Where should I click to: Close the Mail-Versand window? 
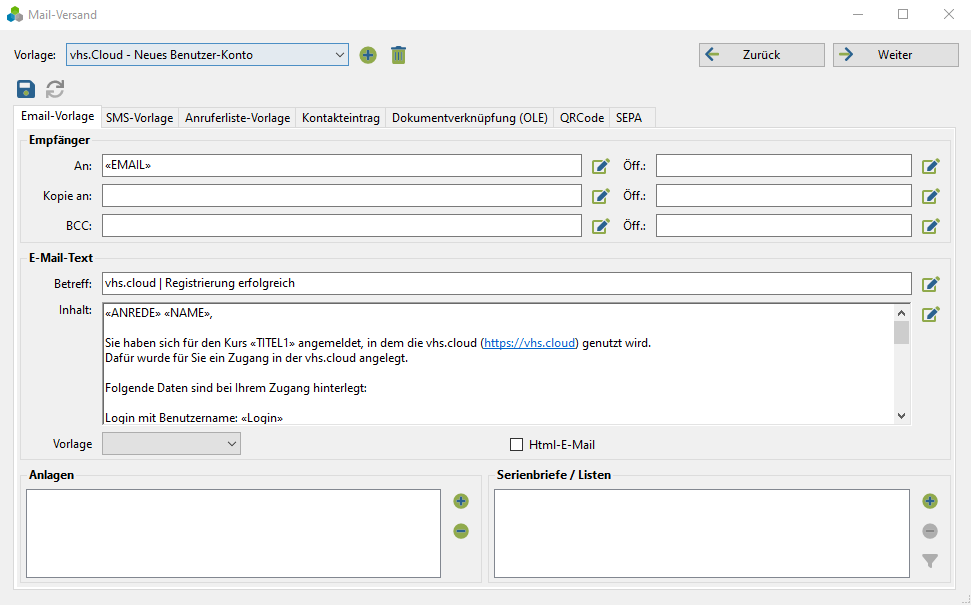(x=949, y=14)
